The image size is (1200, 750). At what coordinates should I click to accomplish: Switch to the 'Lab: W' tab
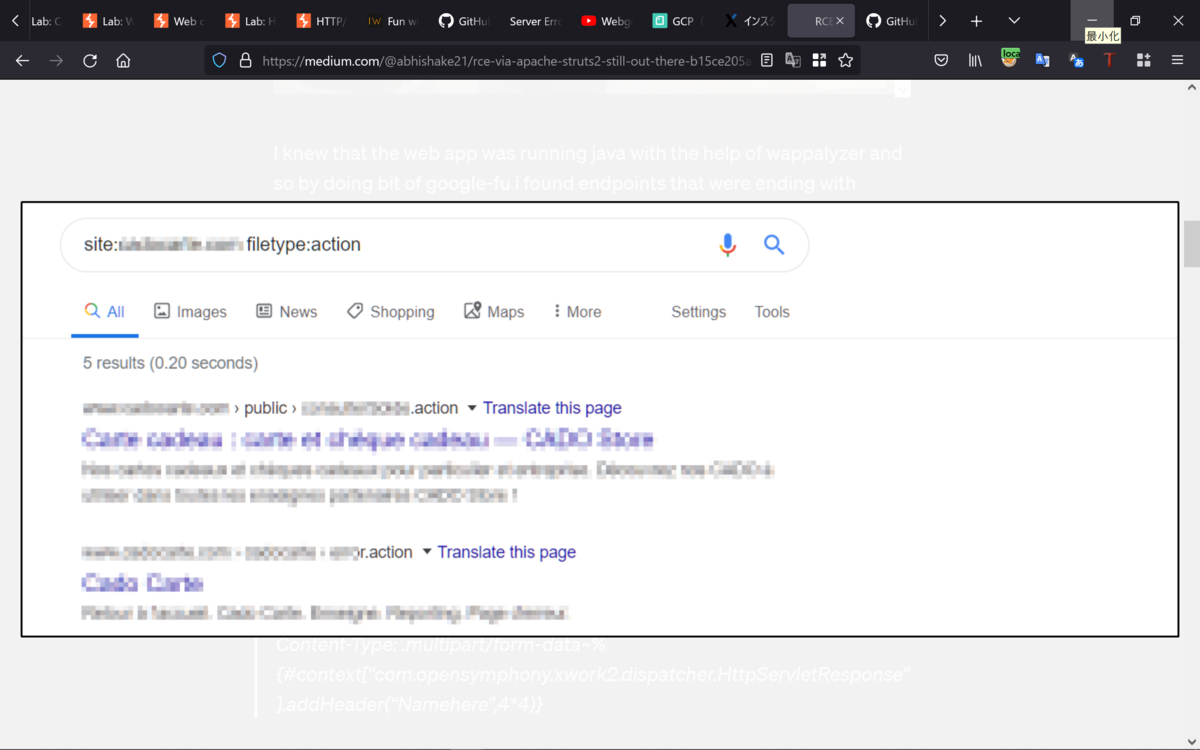(x=108, y=21)
